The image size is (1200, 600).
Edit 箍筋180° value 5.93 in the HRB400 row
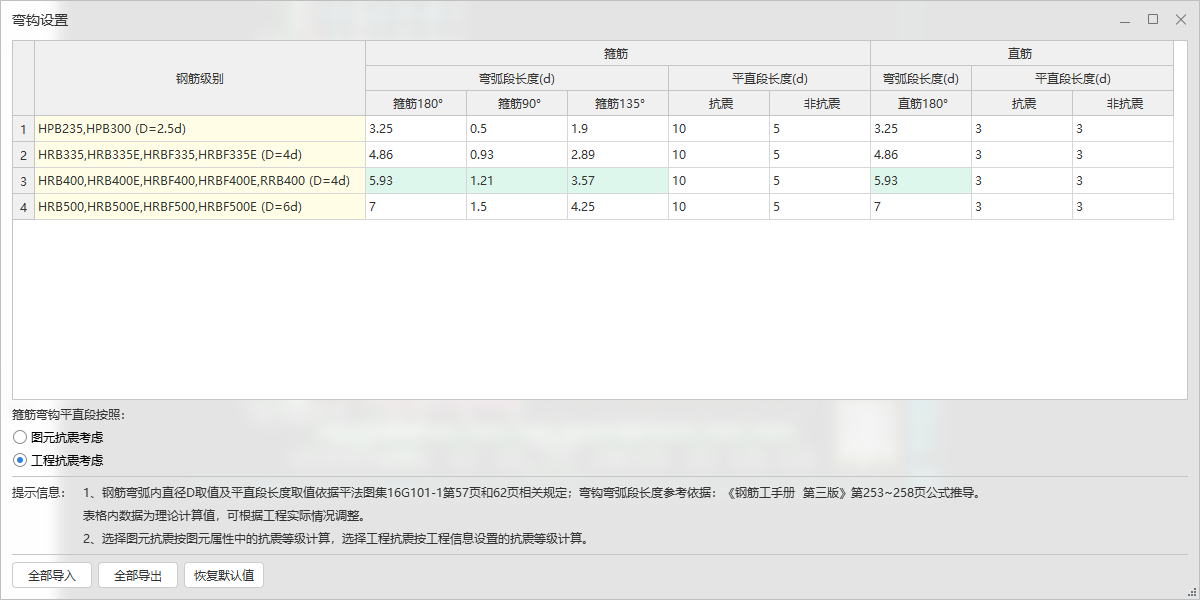coord(416,181)
